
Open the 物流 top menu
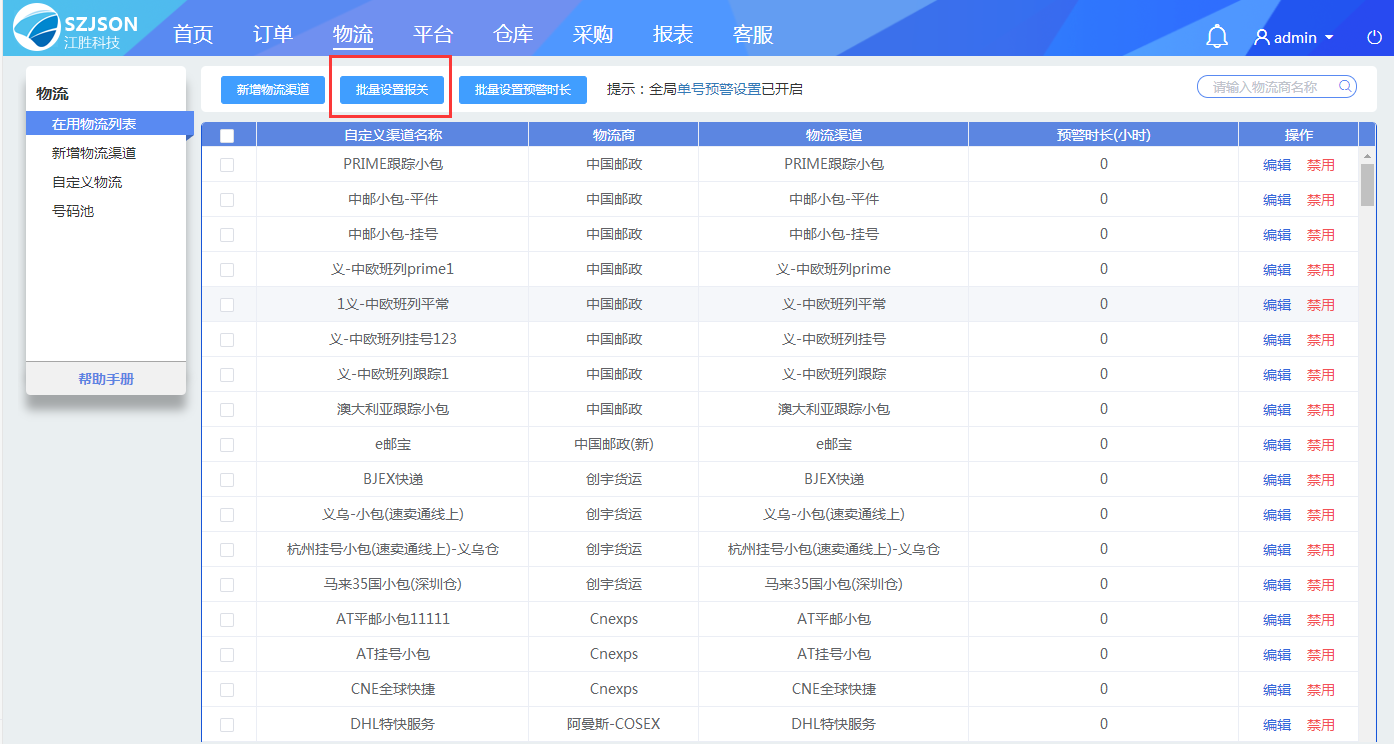tap(353, 34)
